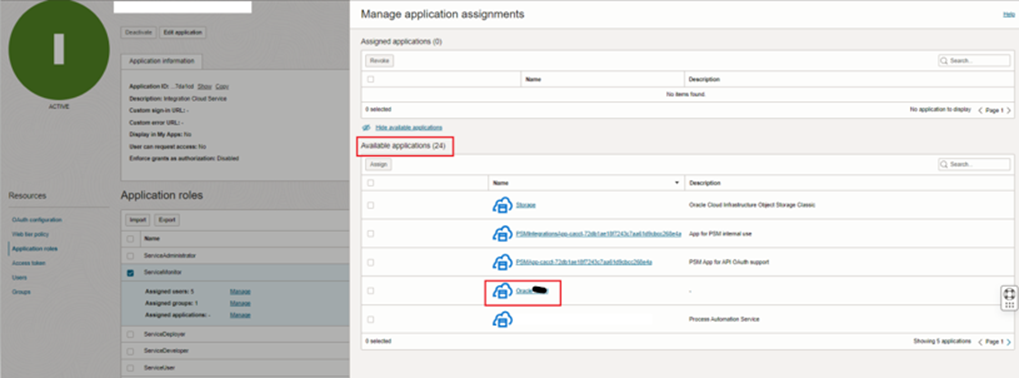1019x378 pixels.
Task: Open the Help link
Action: [x=1009, y=14]
